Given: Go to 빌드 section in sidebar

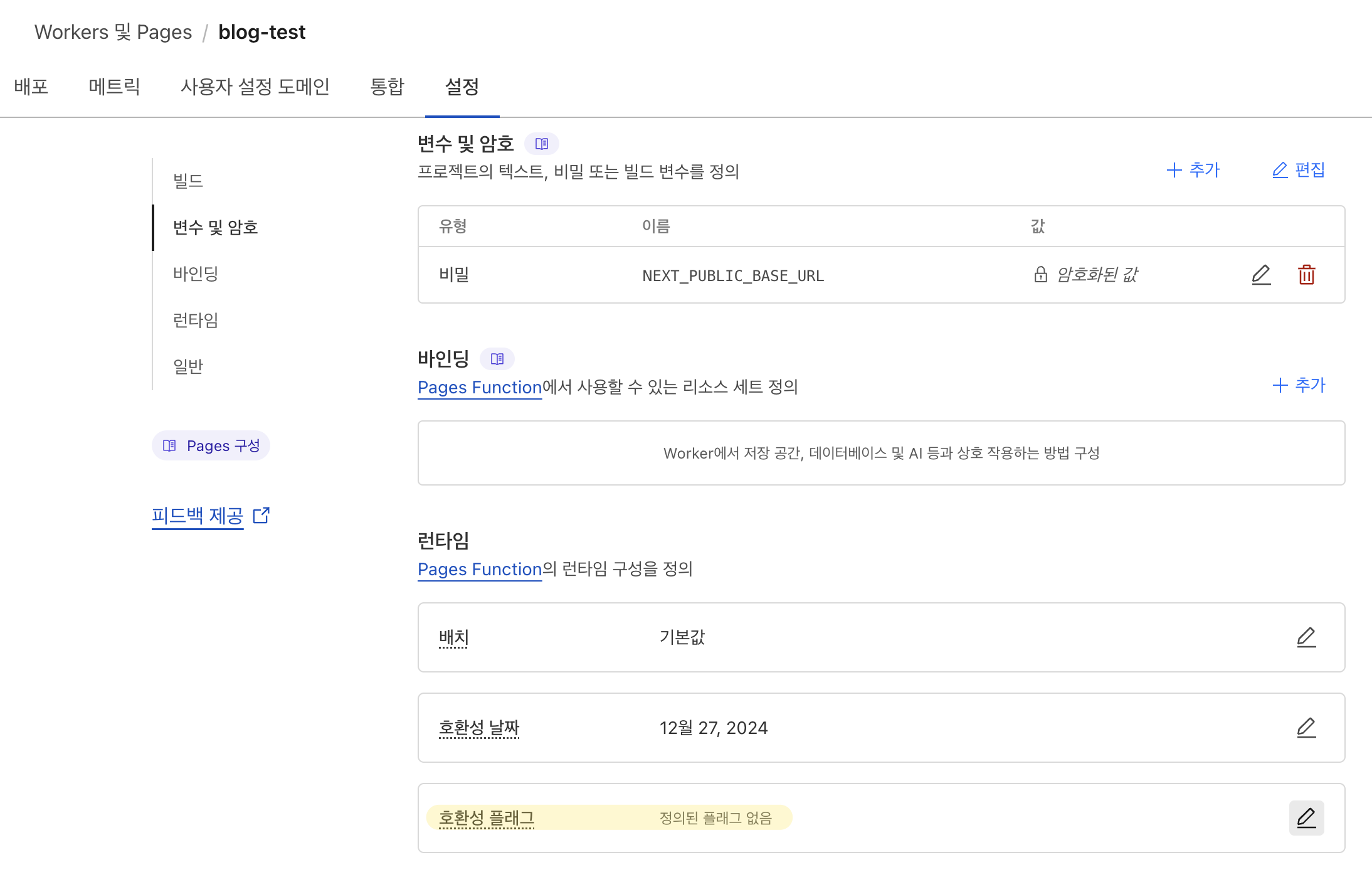Looking at the screenshot, I should [188, 181].
